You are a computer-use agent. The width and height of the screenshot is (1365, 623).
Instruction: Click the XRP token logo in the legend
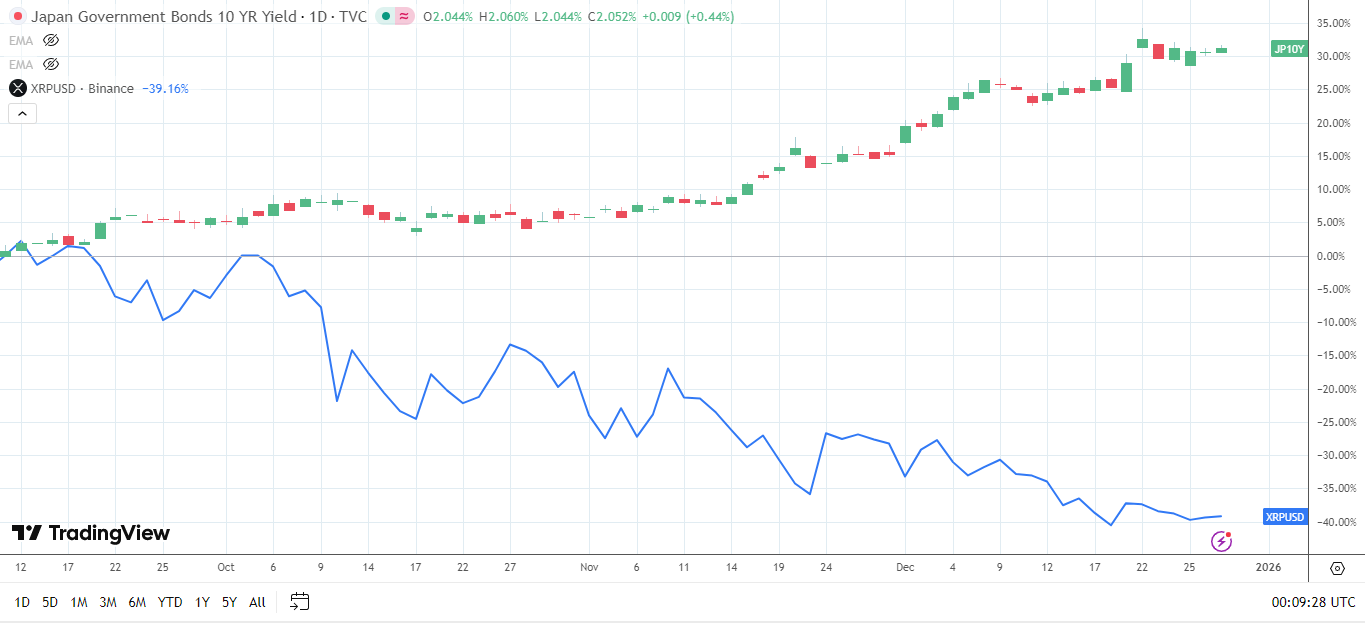(16, 88)
